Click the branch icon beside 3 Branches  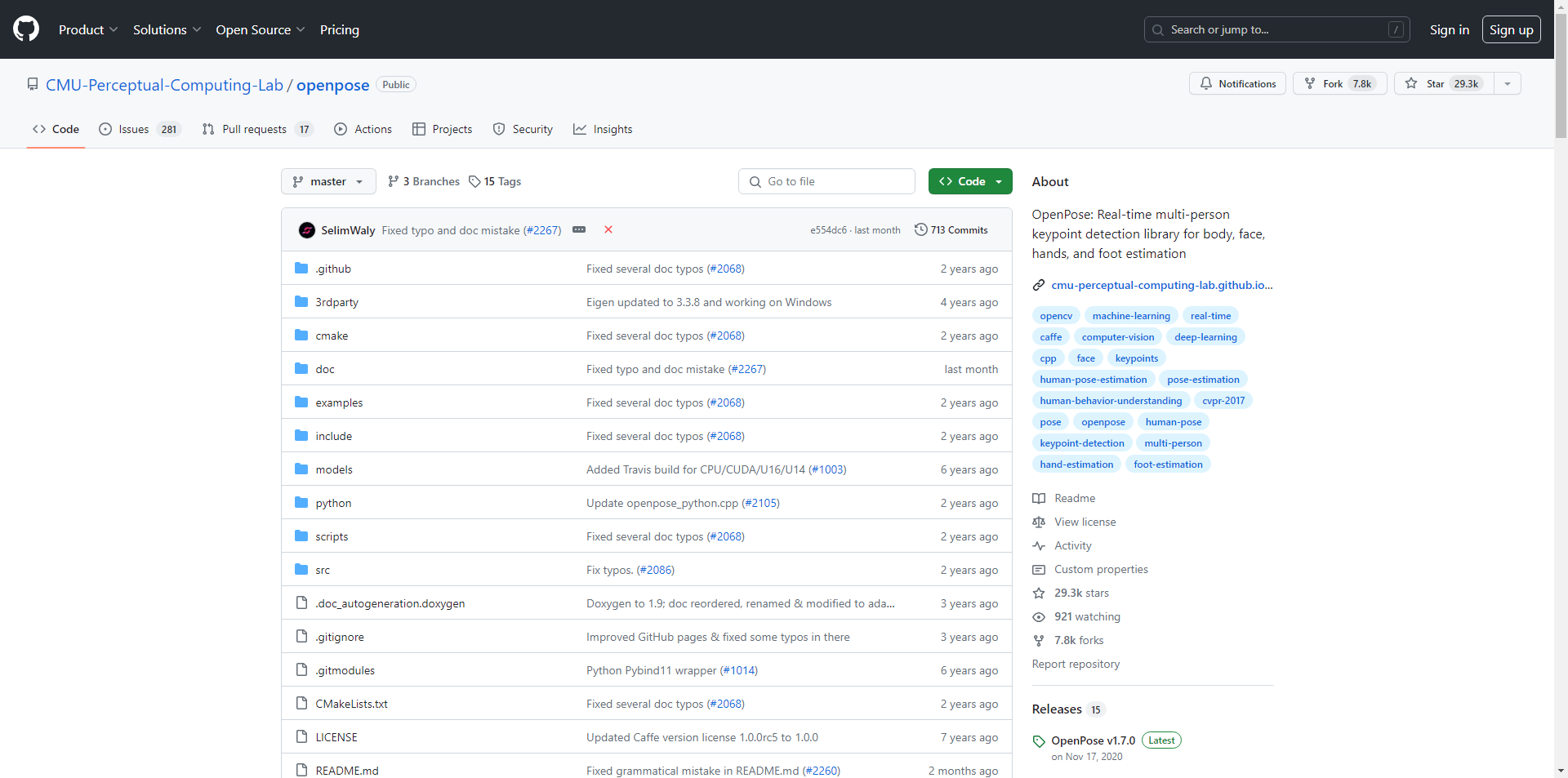tap(394, 181)
